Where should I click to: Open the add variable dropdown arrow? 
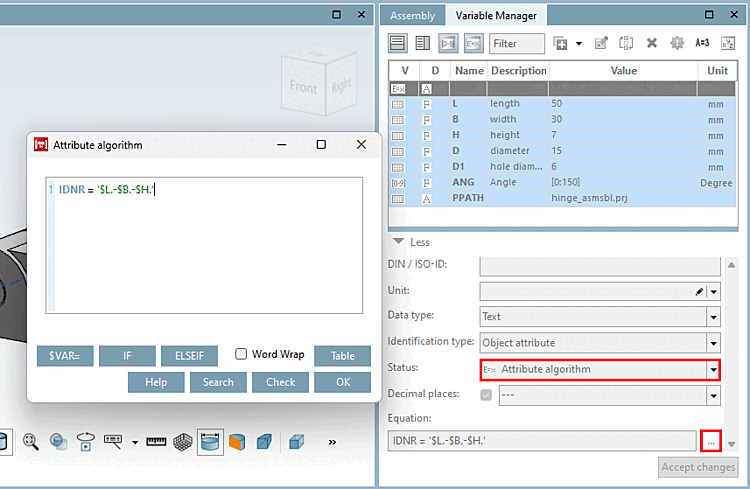tap(579, 44)
